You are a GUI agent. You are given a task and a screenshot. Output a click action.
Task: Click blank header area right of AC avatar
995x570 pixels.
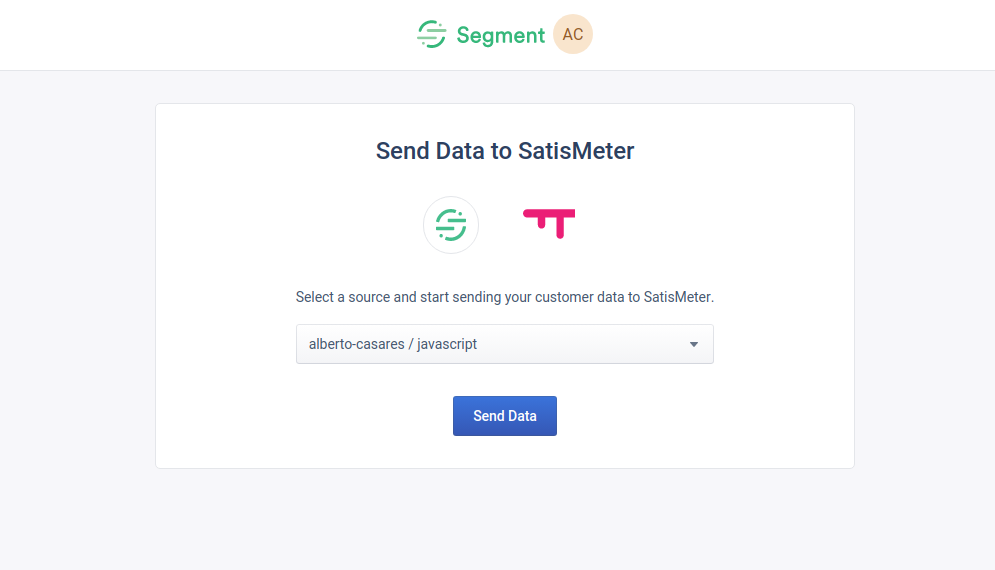tap(793, 35)
